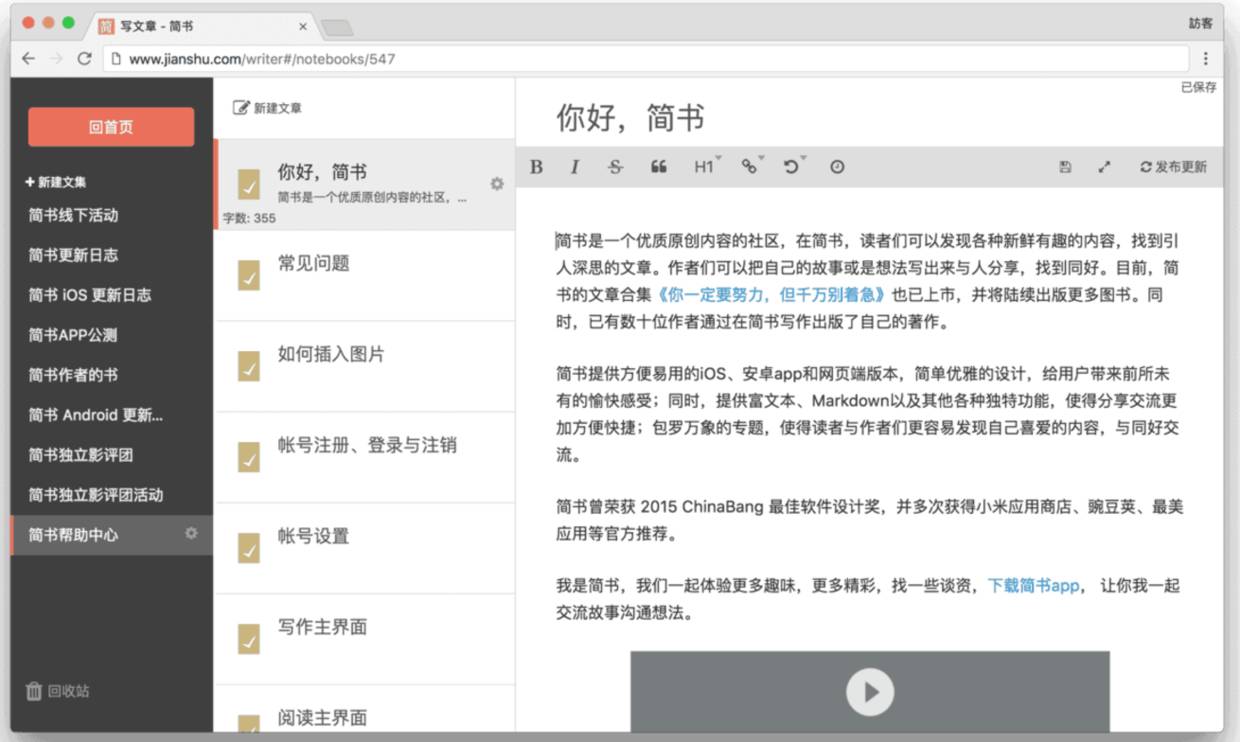Open article 帐号注册、登录与注销
Viewport: 1240px width, 742px height.
(x=365, y=457)
